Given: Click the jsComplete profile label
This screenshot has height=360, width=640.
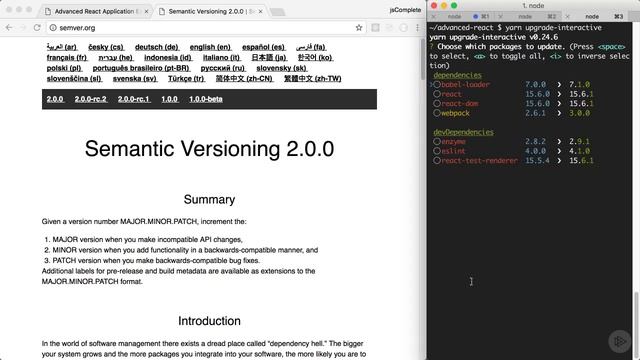Looking at the screenshot, I should [x=405, y=10].
